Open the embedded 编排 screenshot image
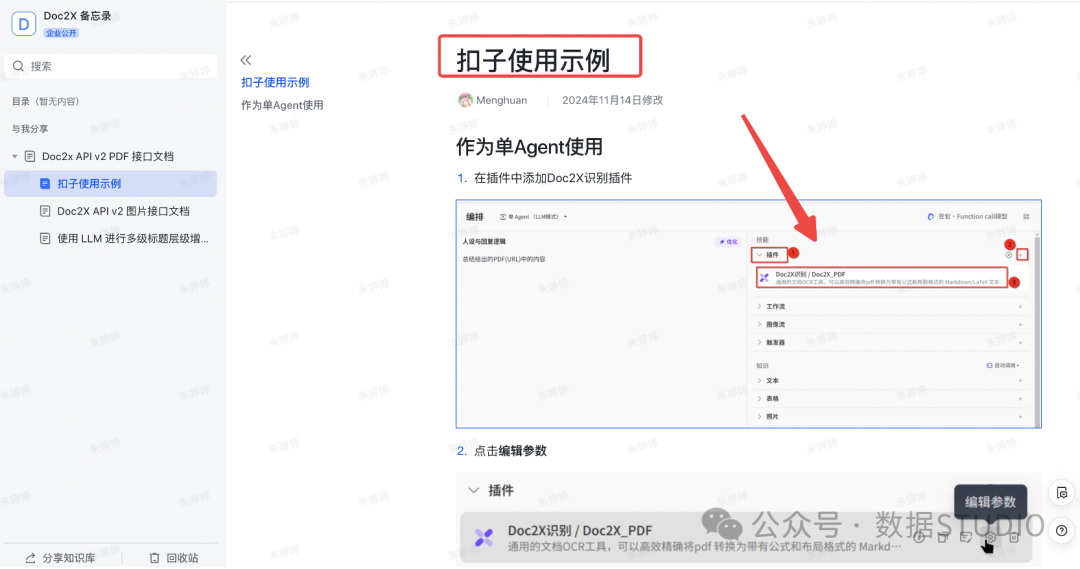The image size is (1080, 569). [x=749, y=314]
